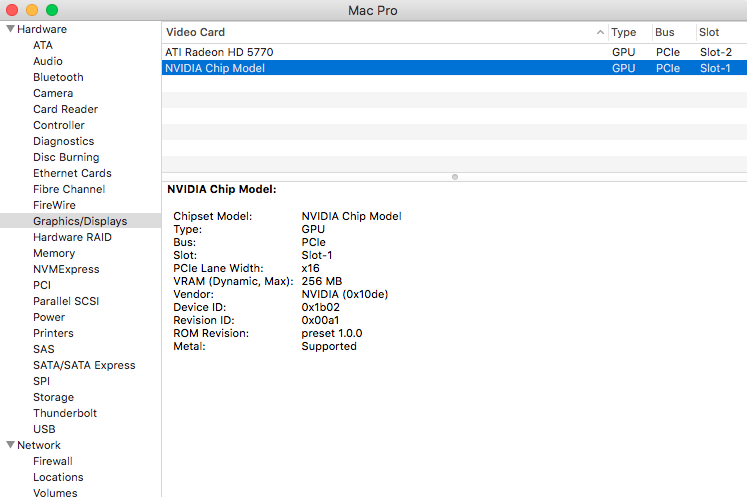
Task: Click the Network category label
Action: click(39, 445)
